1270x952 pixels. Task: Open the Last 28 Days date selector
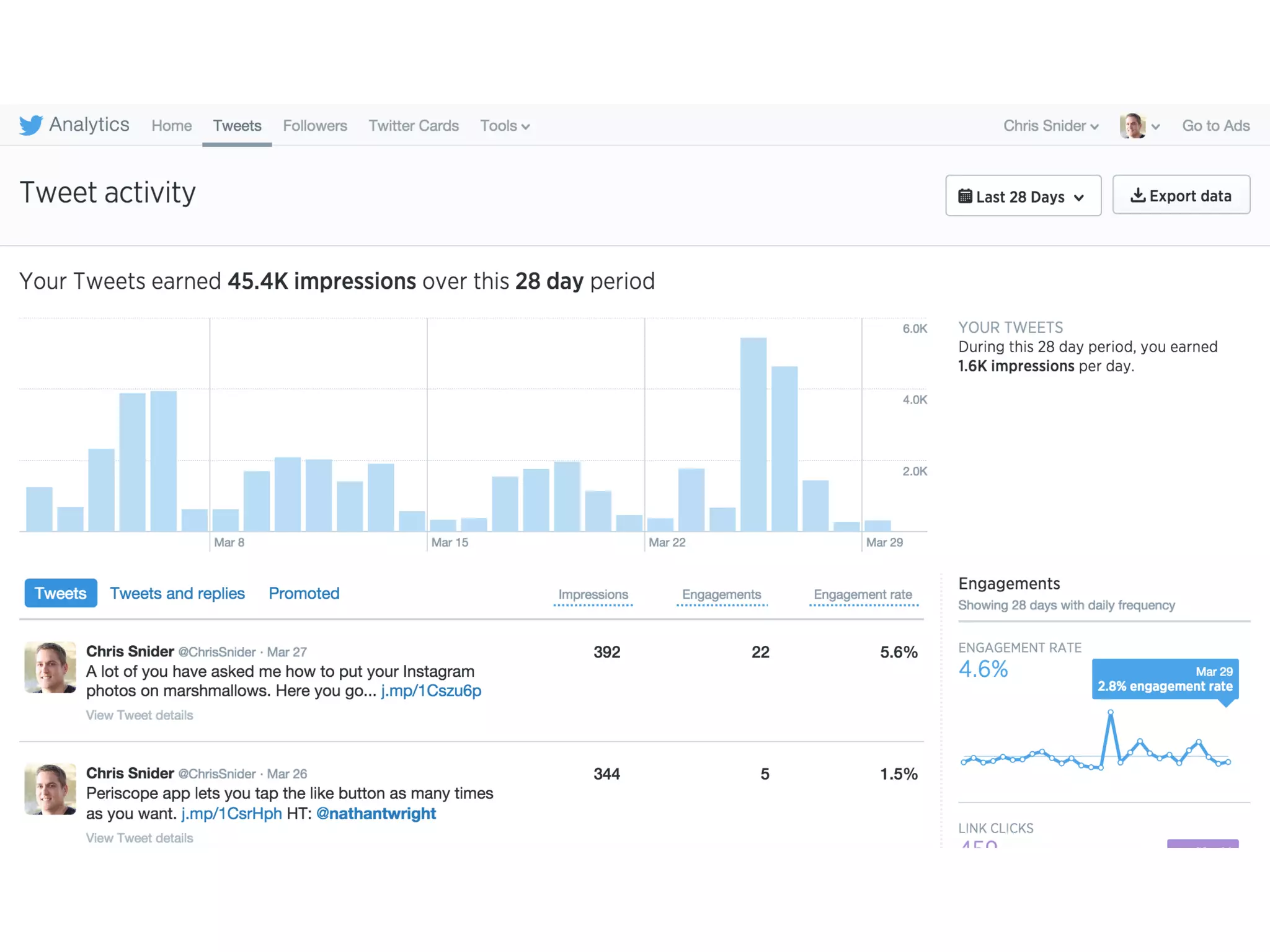click(x=1023, y=196)
